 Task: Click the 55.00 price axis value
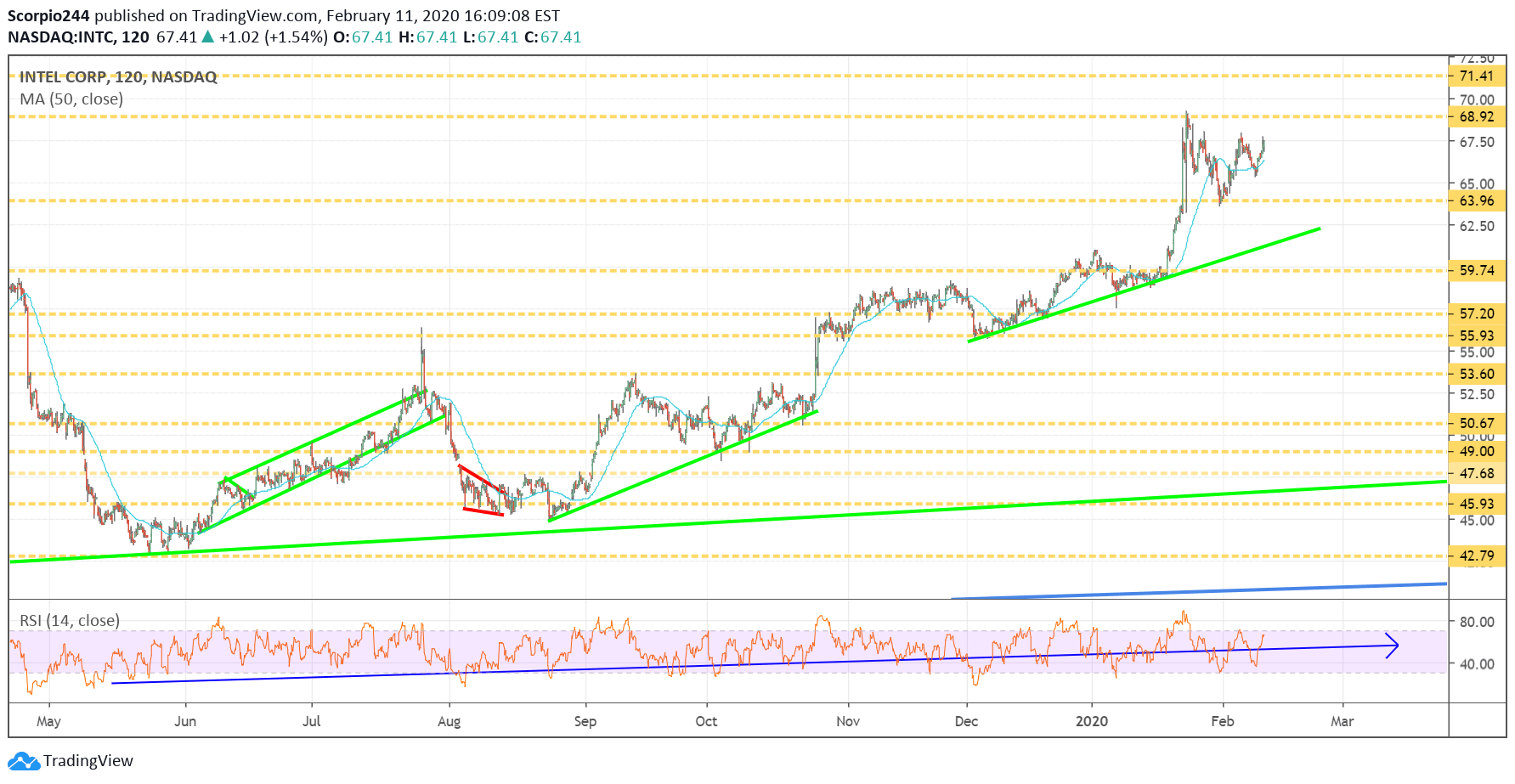(1477, 353)
